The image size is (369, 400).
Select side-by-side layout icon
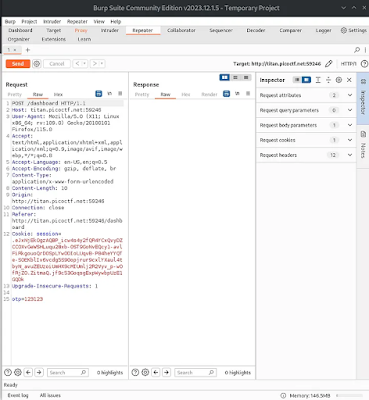point(225,77)
